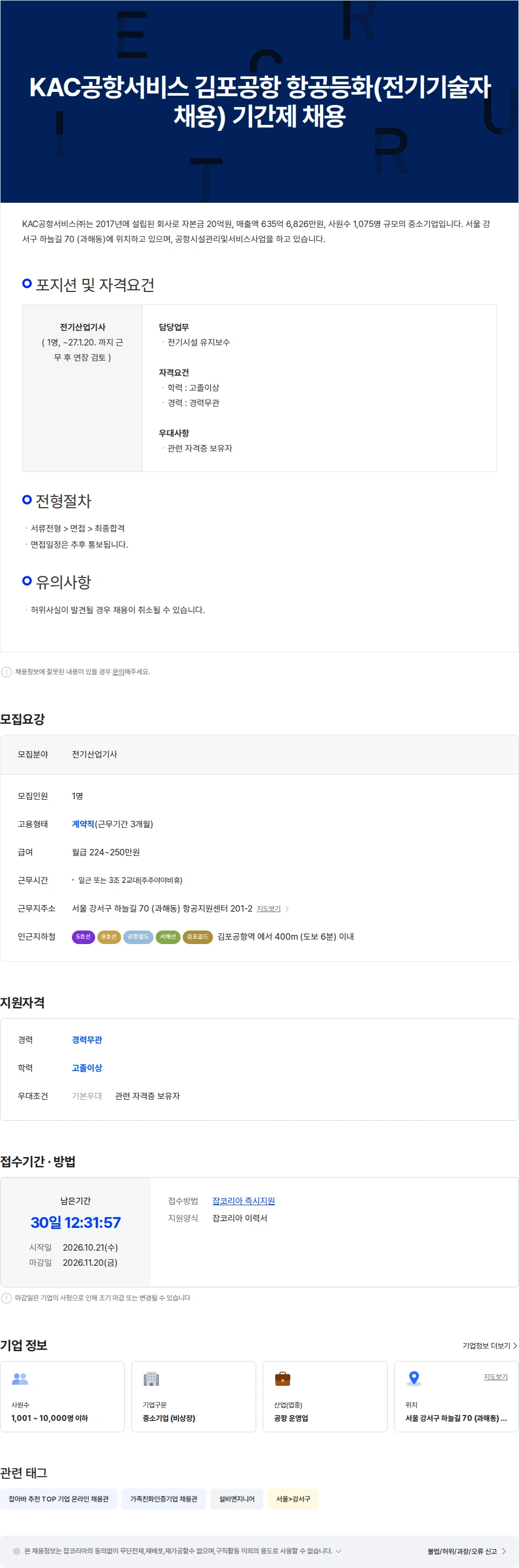
Task: Click info icon beside 채용정보에 잘못된 내용 notice
Action: [6, 672]
